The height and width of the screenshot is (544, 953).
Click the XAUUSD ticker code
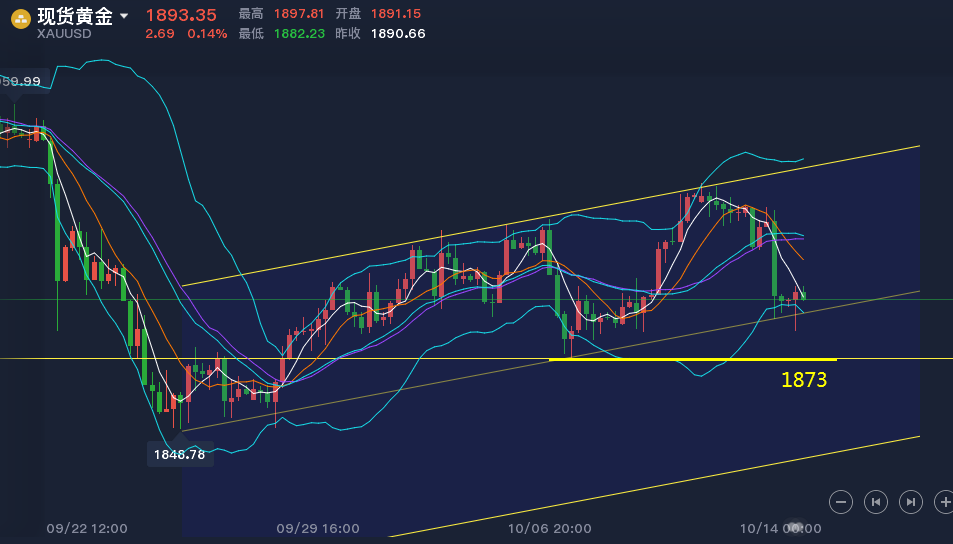tap(64, 34)
